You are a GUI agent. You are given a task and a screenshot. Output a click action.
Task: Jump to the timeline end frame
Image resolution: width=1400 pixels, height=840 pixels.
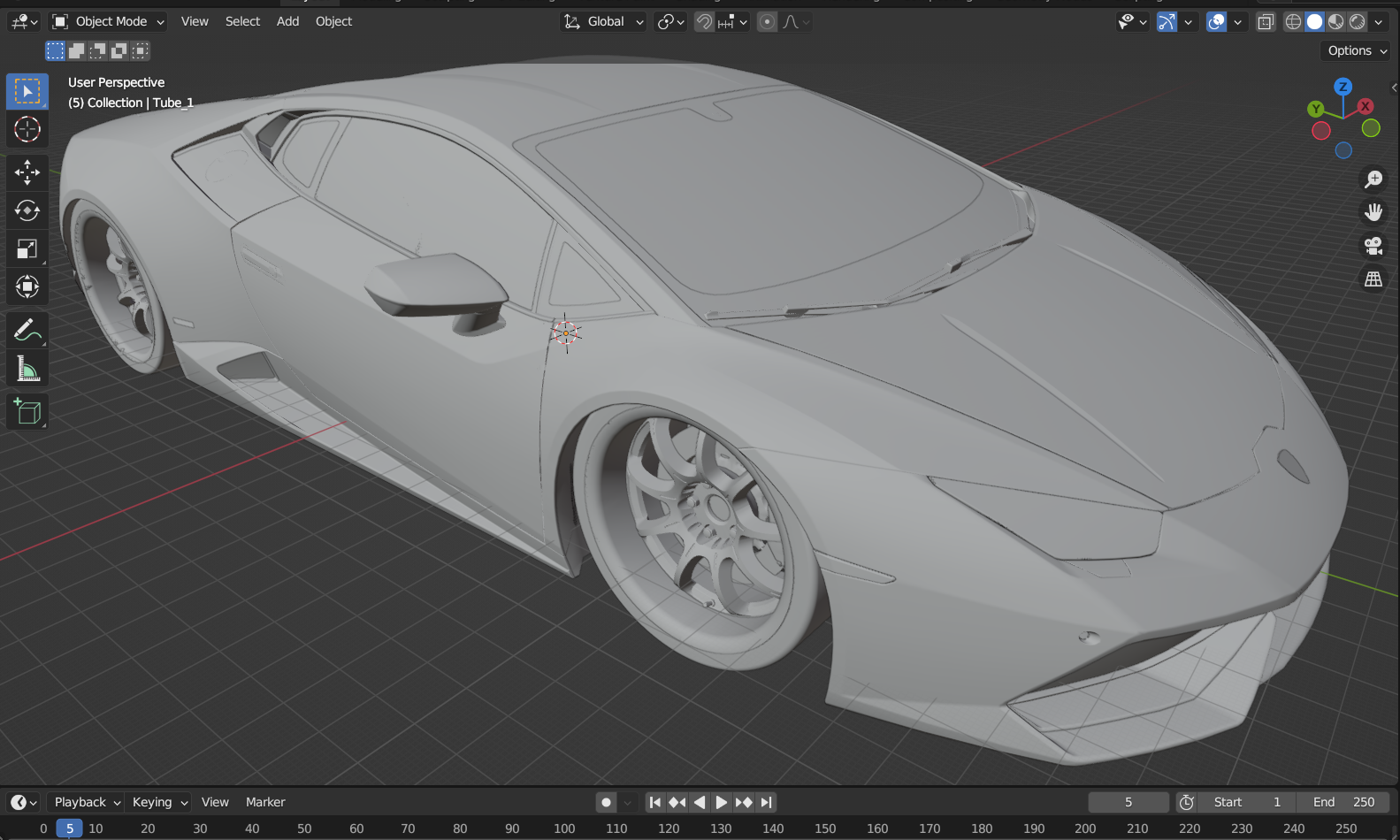pyautogui.click(x=766, y=802)
